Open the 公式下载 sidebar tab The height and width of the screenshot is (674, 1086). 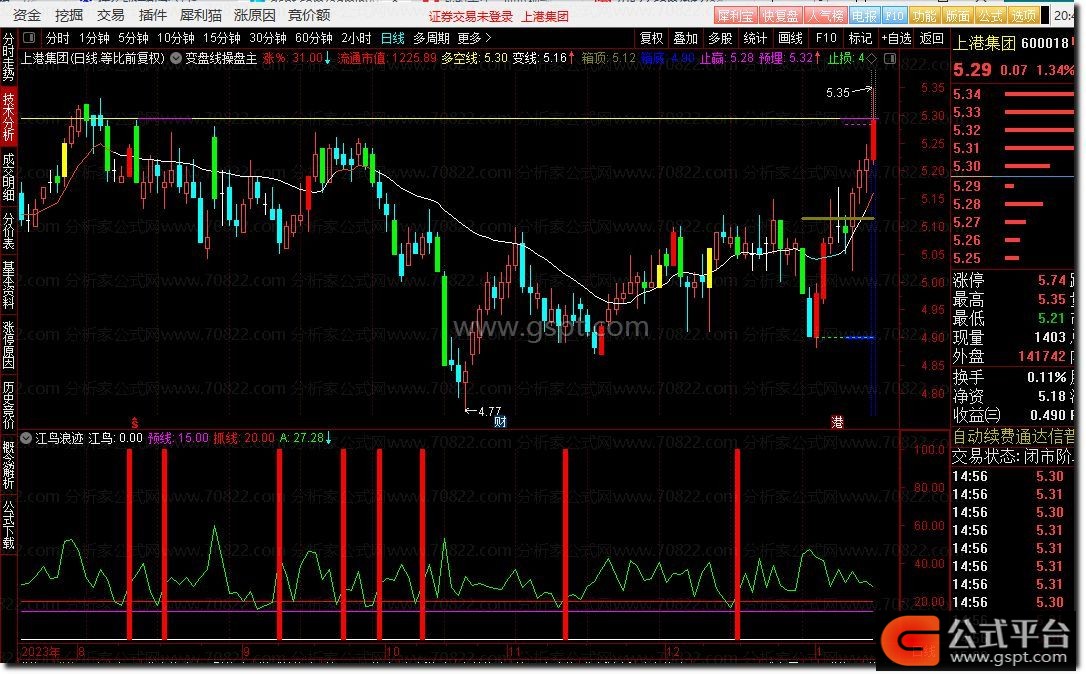pyautogui.click(x=8, y=525)
